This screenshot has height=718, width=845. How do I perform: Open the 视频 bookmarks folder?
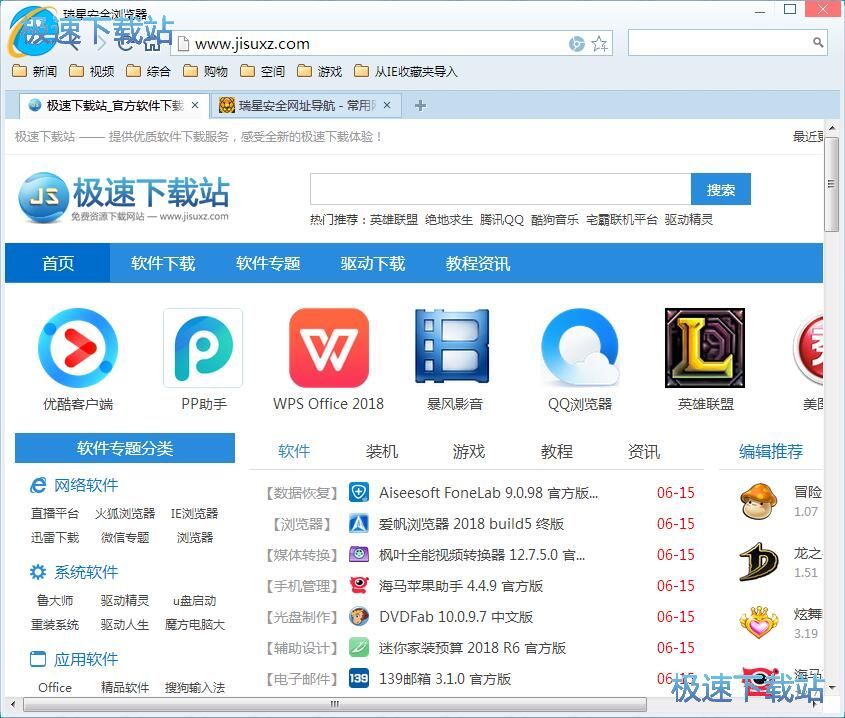pos(92,71)
